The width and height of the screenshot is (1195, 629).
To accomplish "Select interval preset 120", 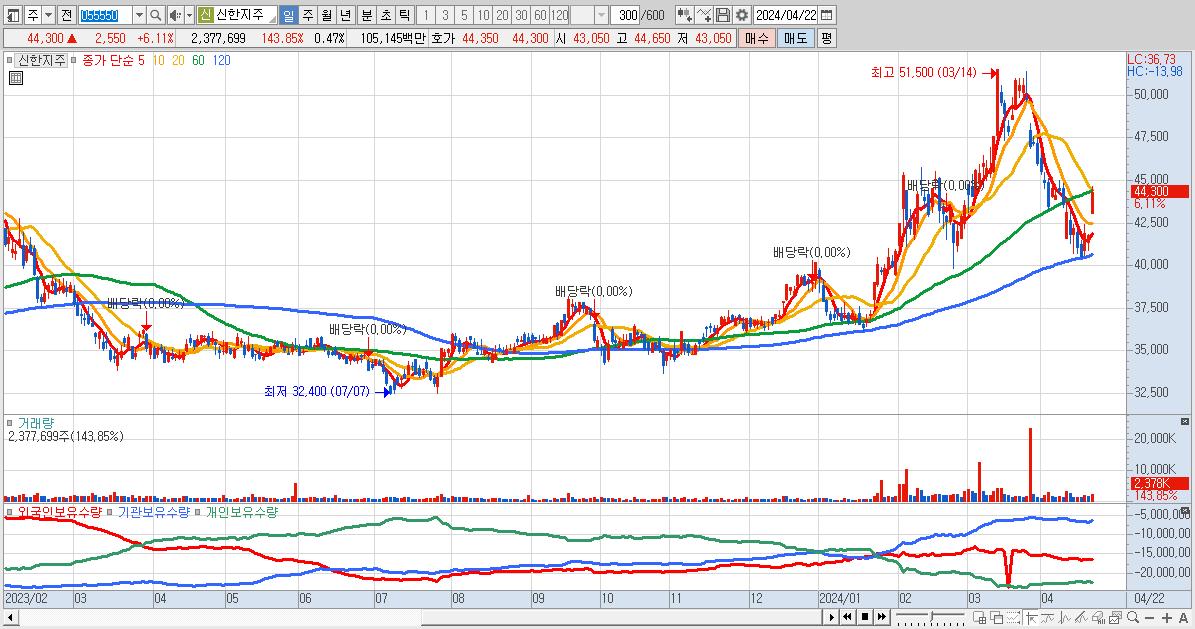I will click(x=559, y=14).
